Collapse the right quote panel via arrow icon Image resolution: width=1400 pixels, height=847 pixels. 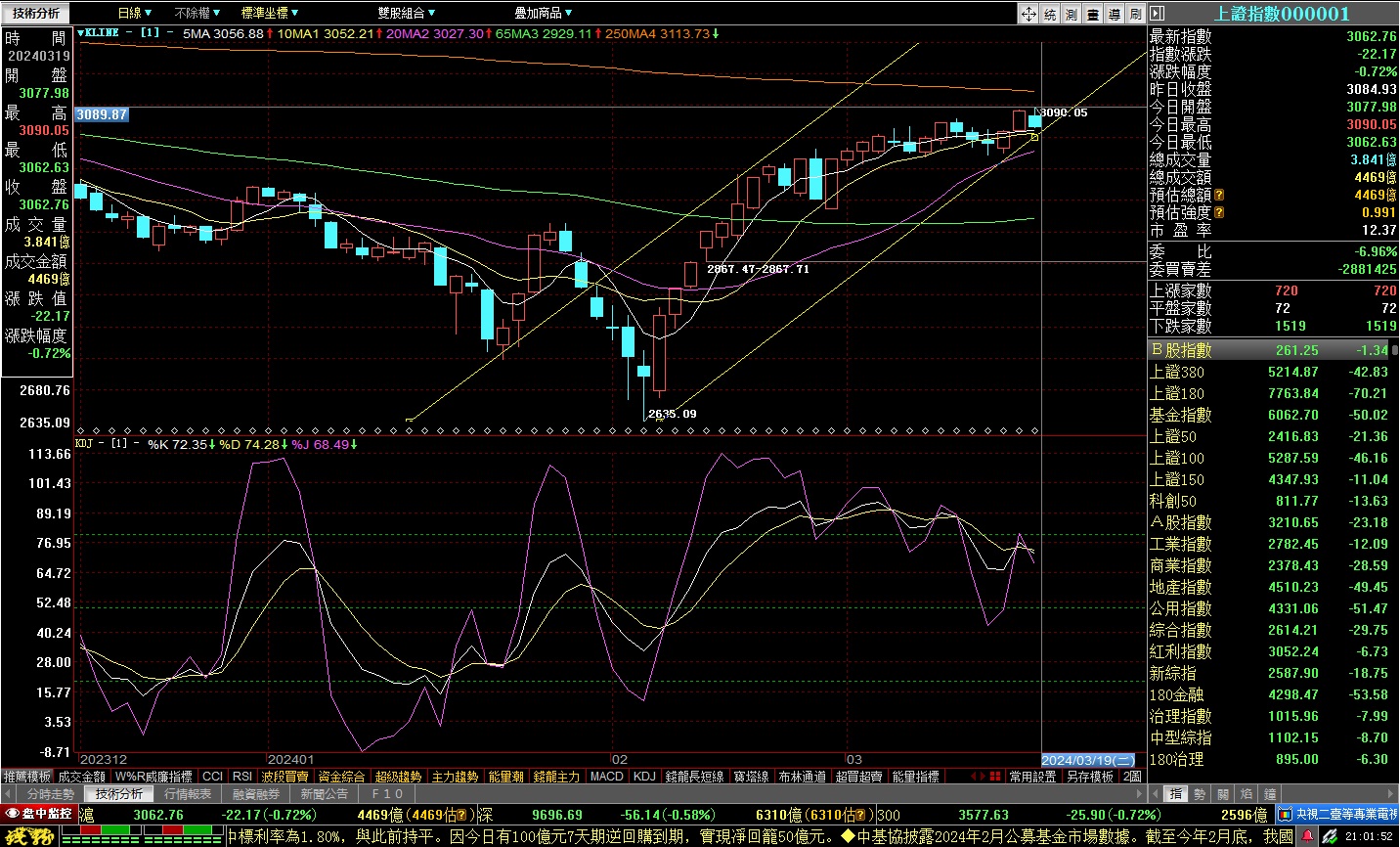click(x=1158, y=14)
